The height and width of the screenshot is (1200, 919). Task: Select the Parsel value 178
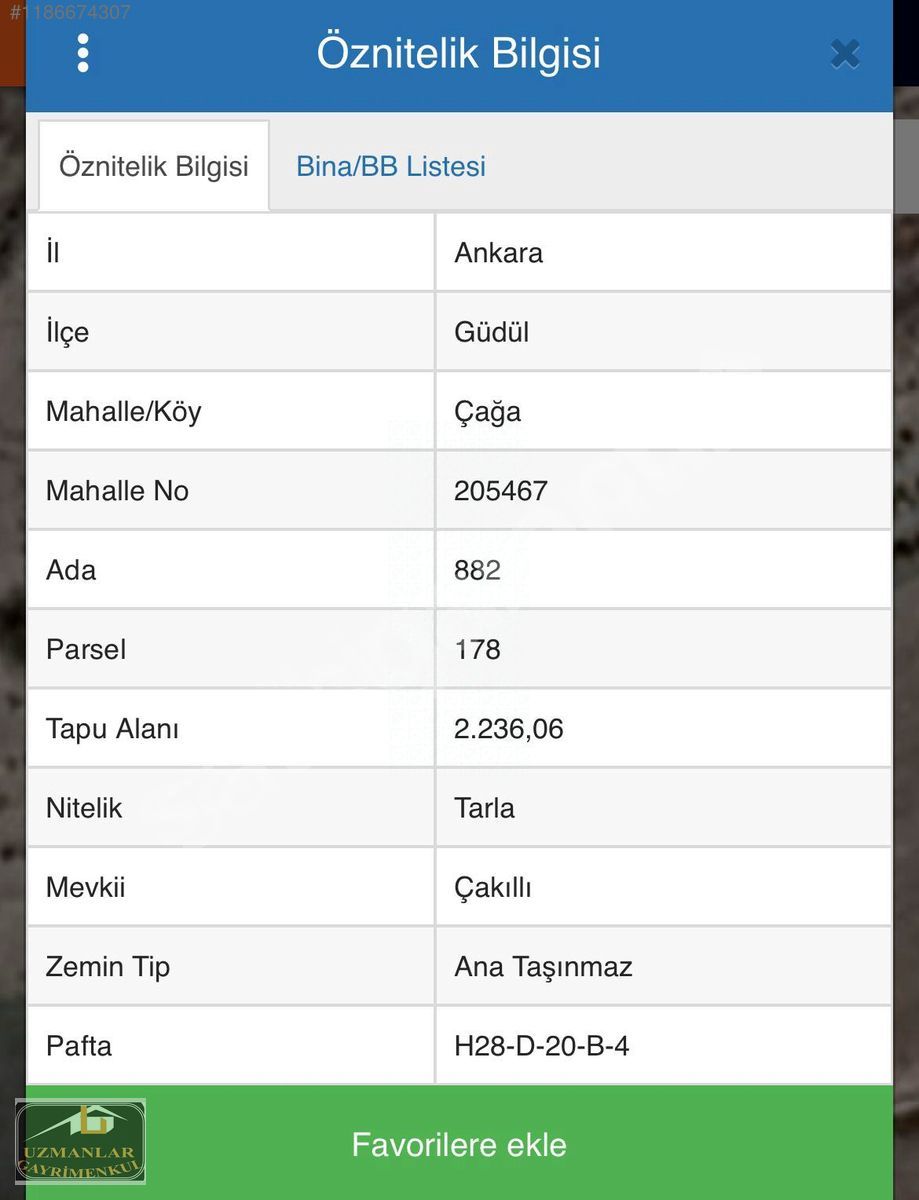pos(477,650)
